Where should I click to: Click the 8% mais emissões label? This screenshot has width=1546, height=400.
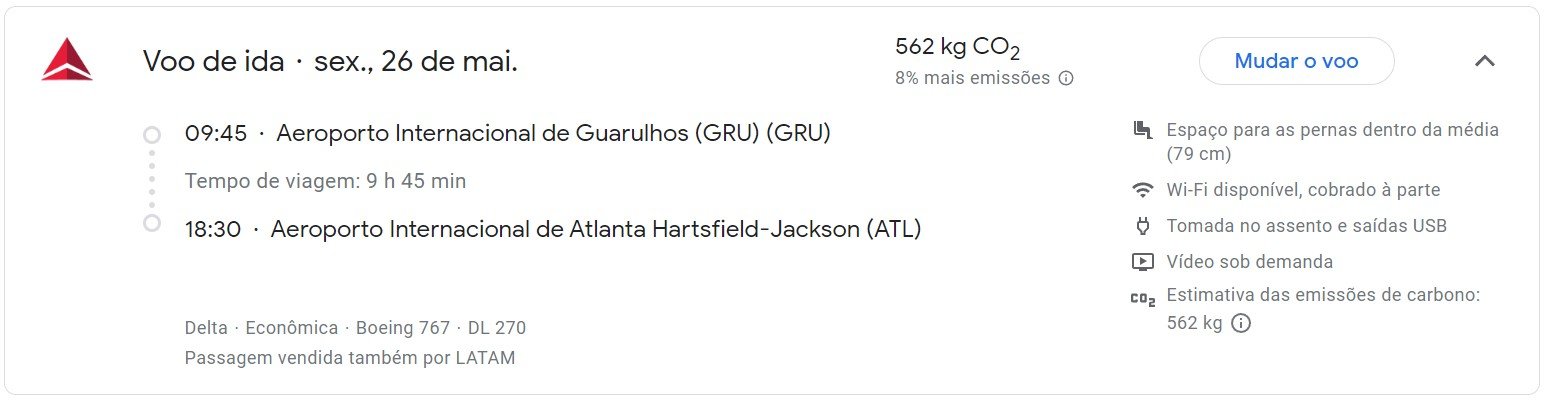point(972,78)
